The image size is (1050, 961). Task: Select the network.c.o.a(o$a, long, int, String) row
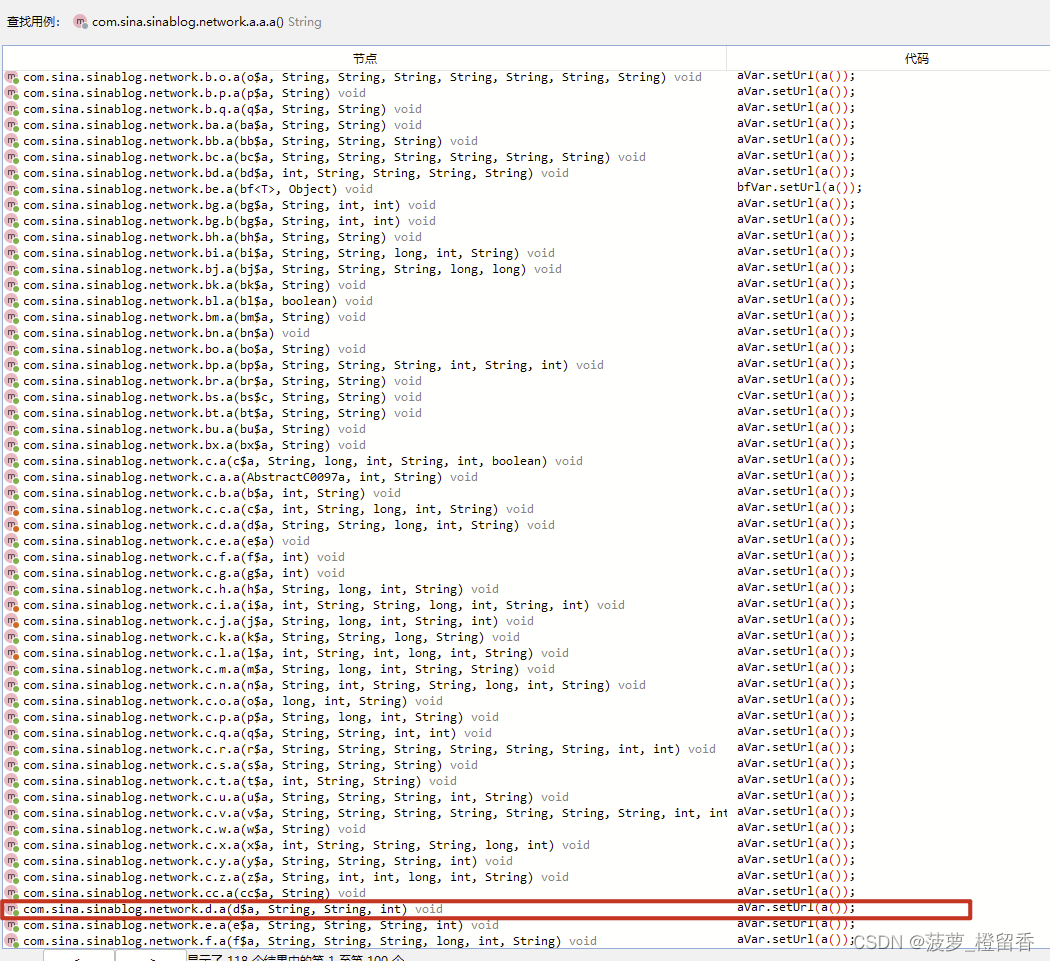click(526, 702)
